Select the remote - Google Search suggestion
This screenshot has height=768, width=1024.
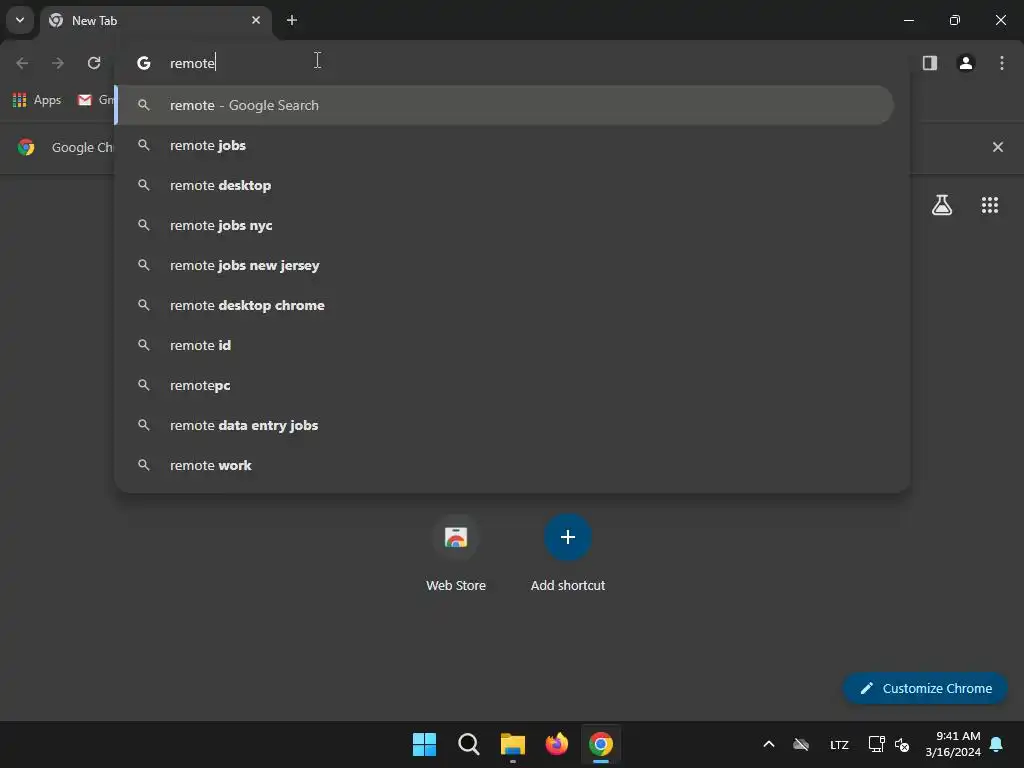click(504, 105)
